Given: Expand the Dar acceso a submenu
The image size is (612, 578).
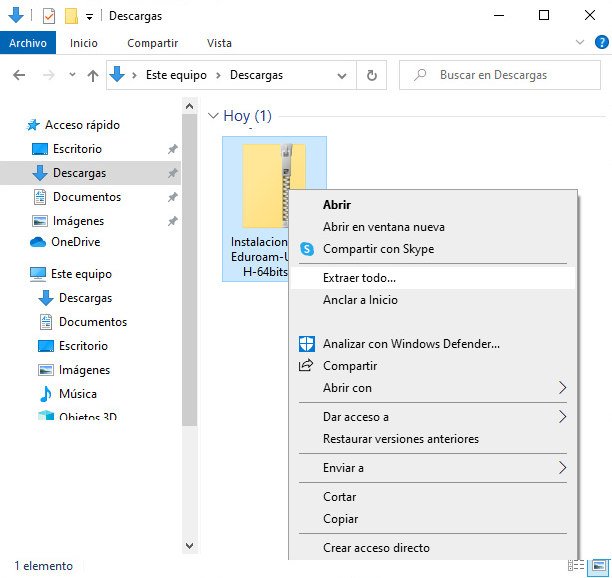Looking at the screenshot, I should (x=432, y=417).
